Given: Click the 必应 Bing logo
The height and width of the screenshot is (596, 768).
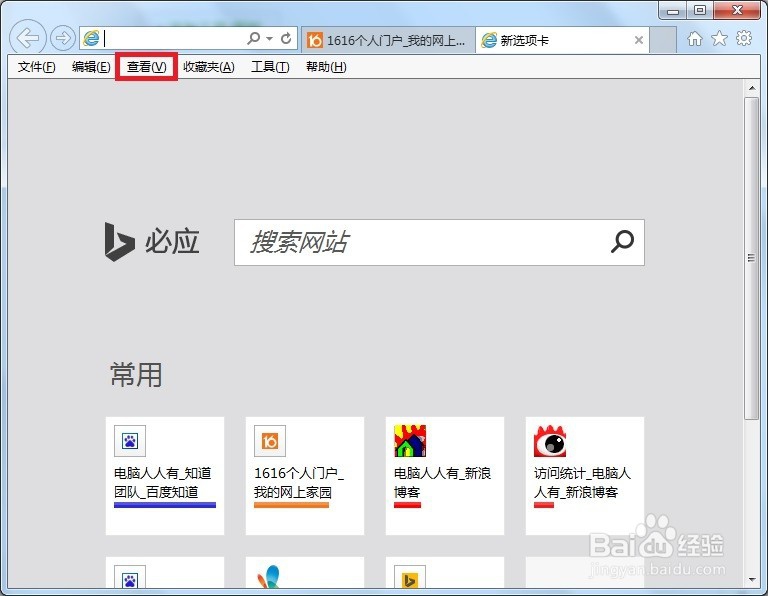Looking at the screenshot, I should click(152, 242).
